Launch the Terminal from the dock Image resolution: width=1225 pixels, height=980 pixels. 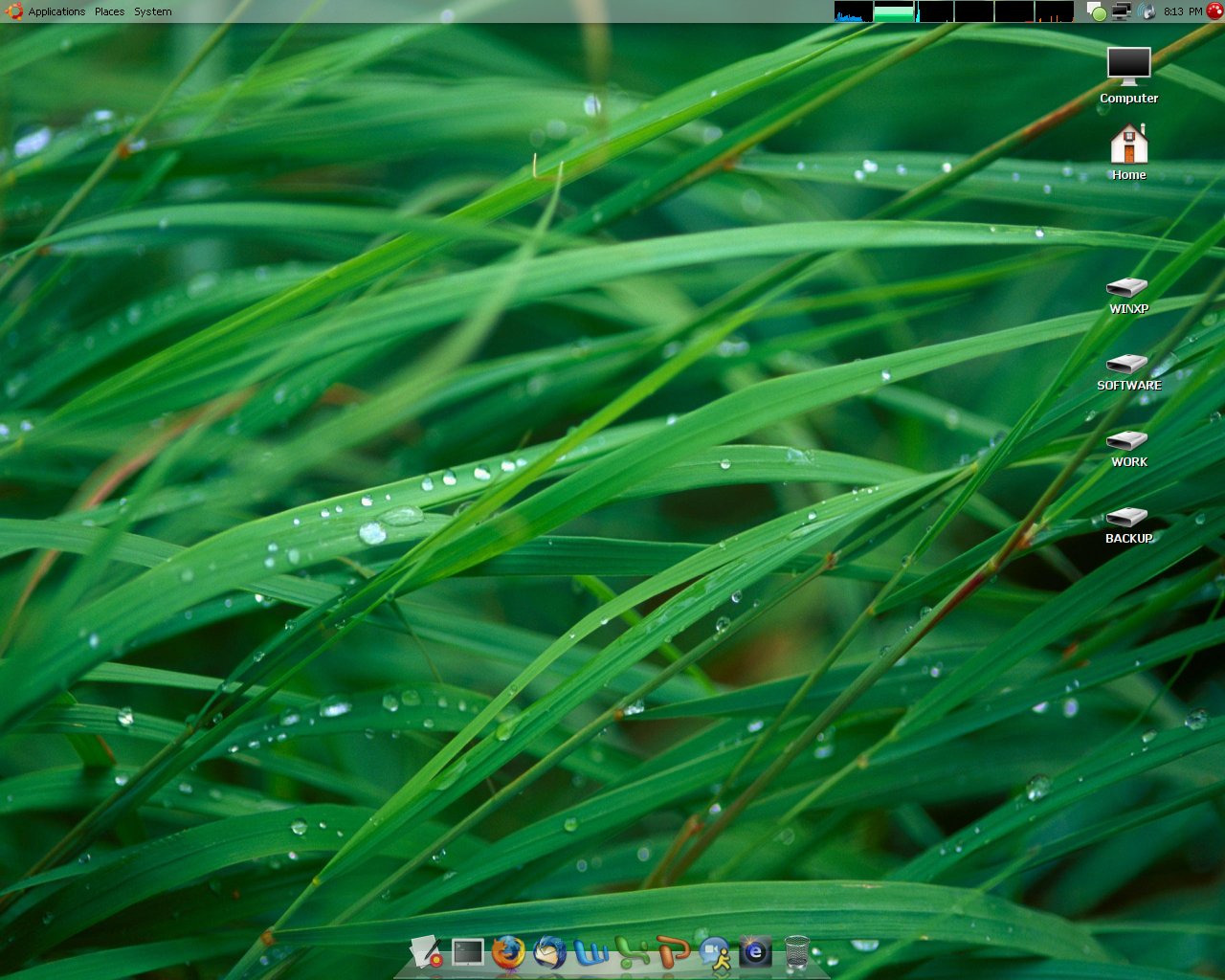(x=468, y=952)
